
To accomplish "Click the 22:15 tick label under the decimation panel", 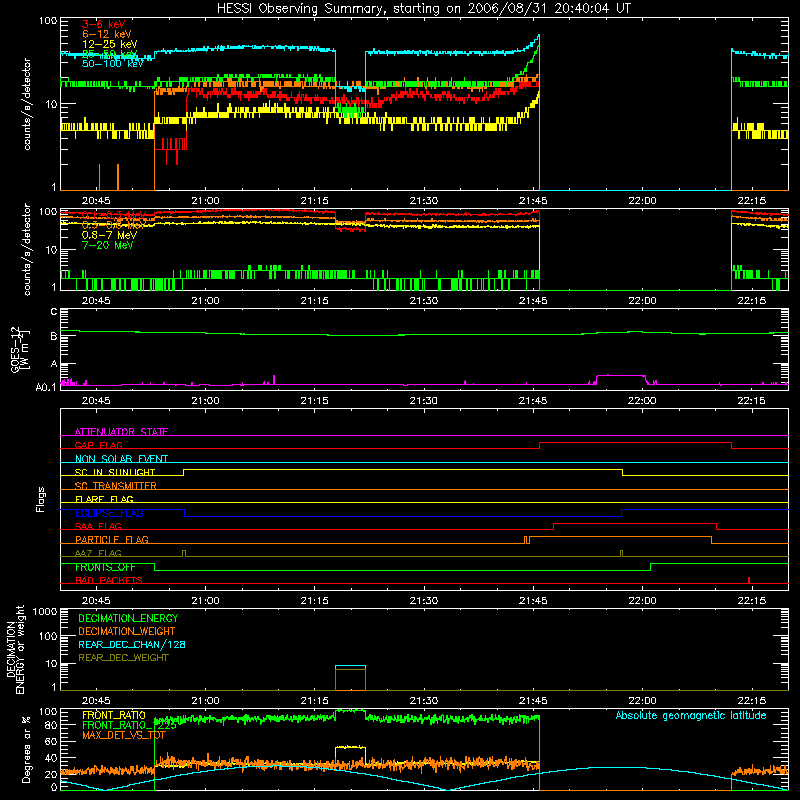I will click(x=751, y=701).
